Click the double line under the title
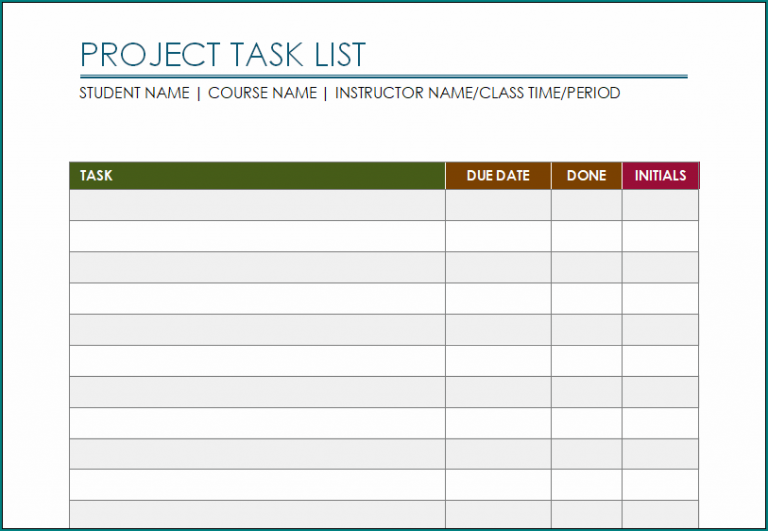The width and height of the screenshot is (768, 531). (x=383, y=76)
